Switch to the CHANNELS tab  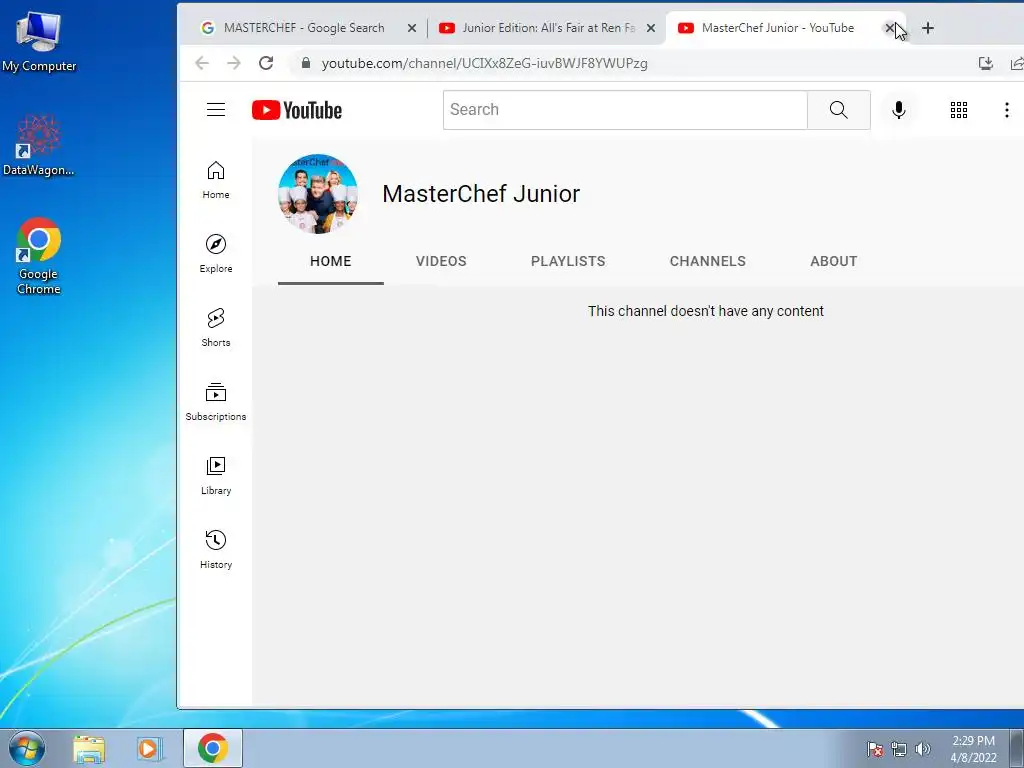707,261
